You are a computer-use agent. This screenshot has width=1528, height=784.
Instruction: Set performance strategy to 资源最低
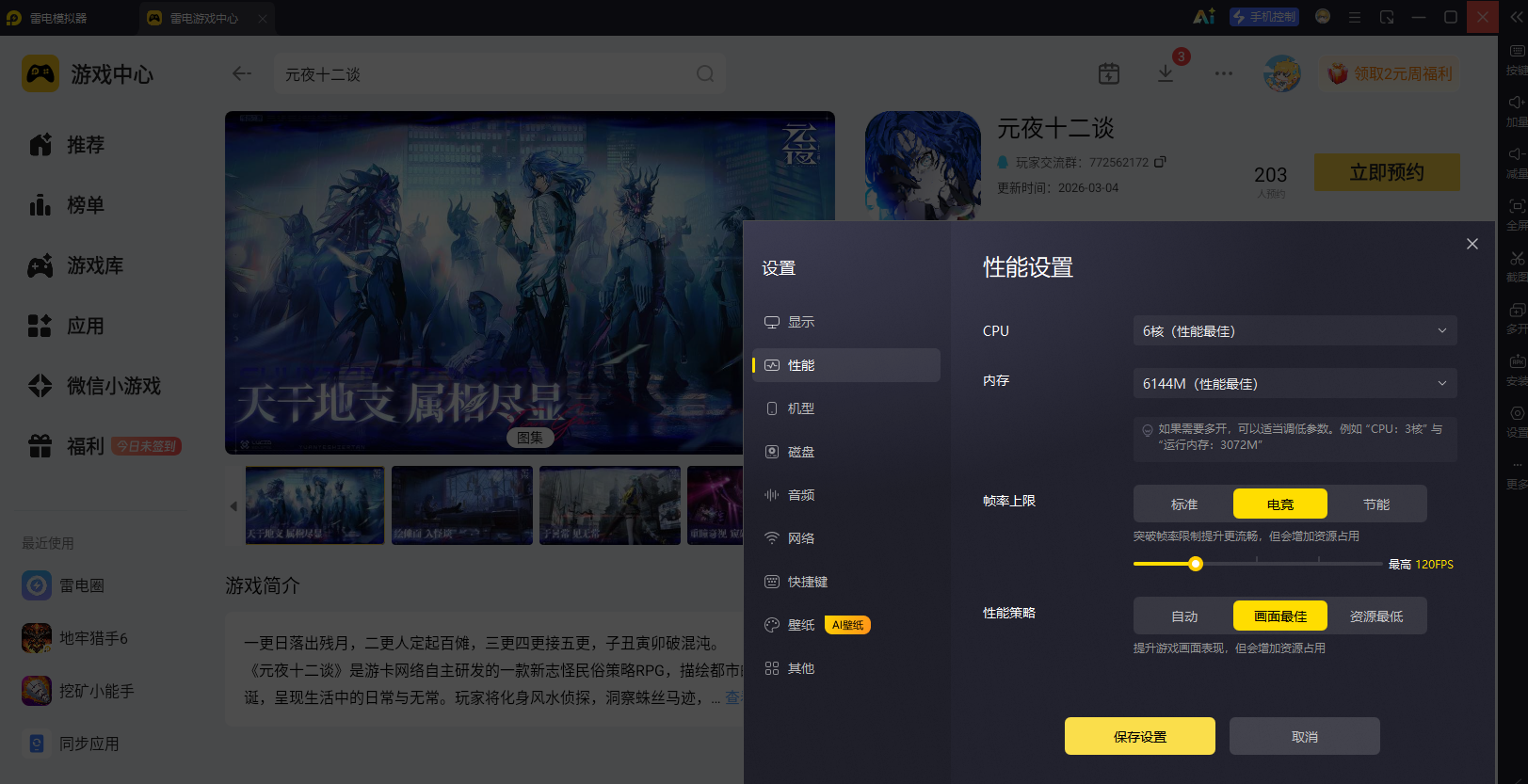click(x=1376, y=616)
